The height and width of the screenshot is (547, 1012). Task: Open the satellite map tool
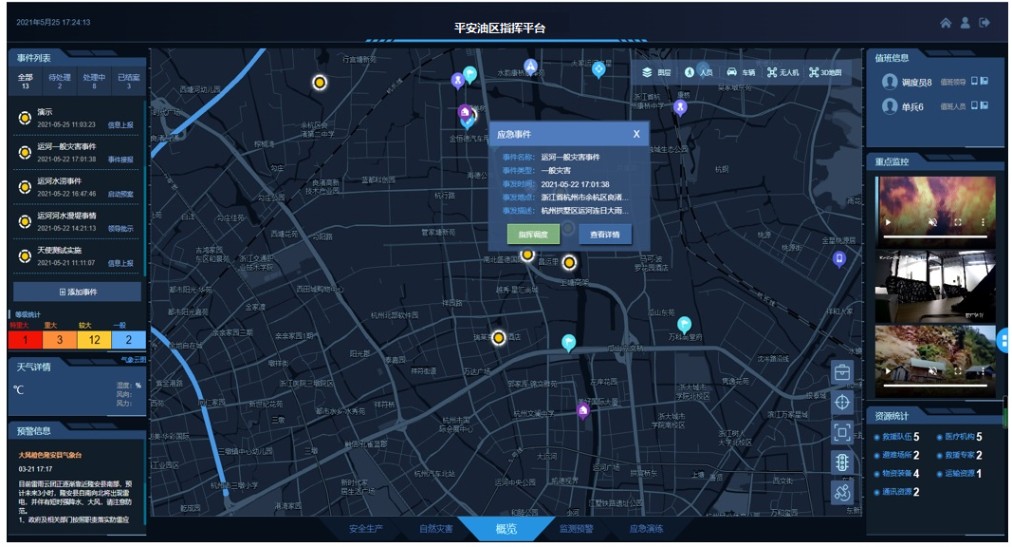click(842, 492)
